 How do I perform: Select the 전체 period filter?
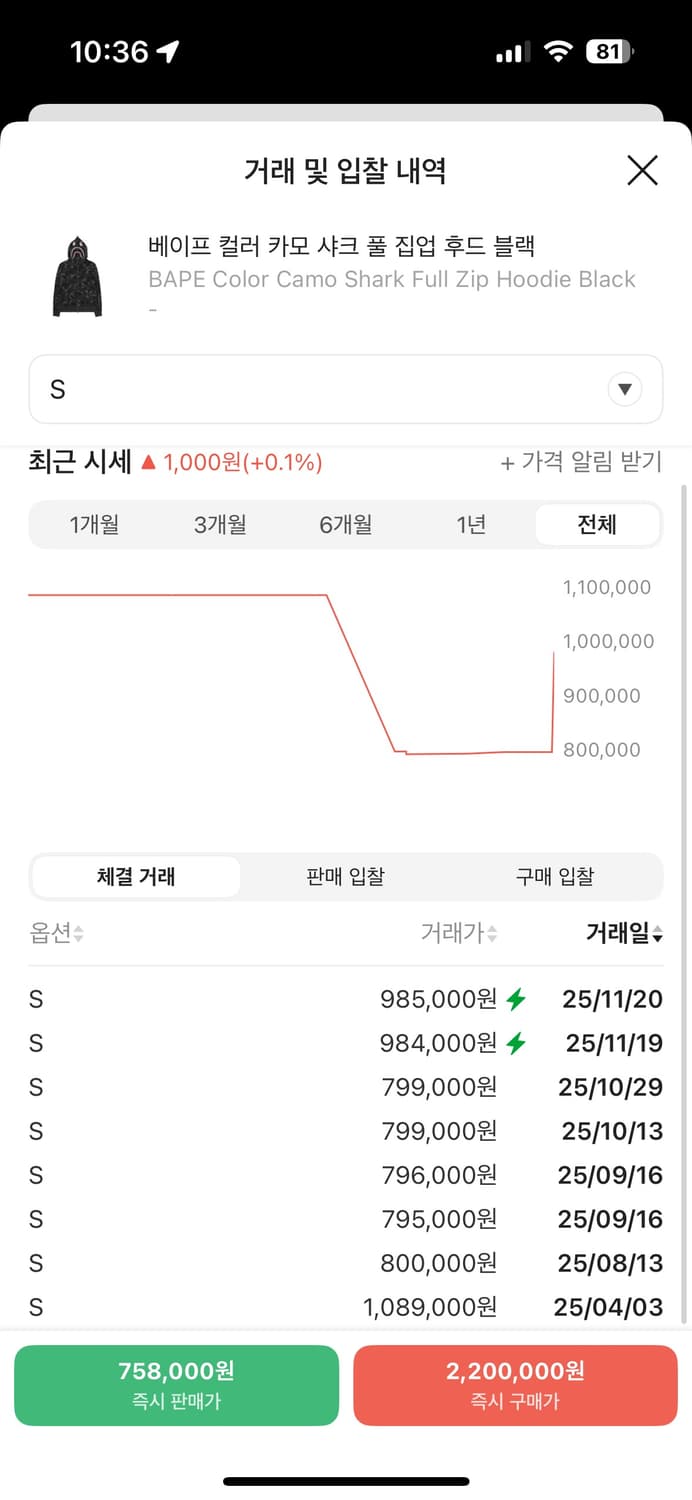(x=597, y=524)
